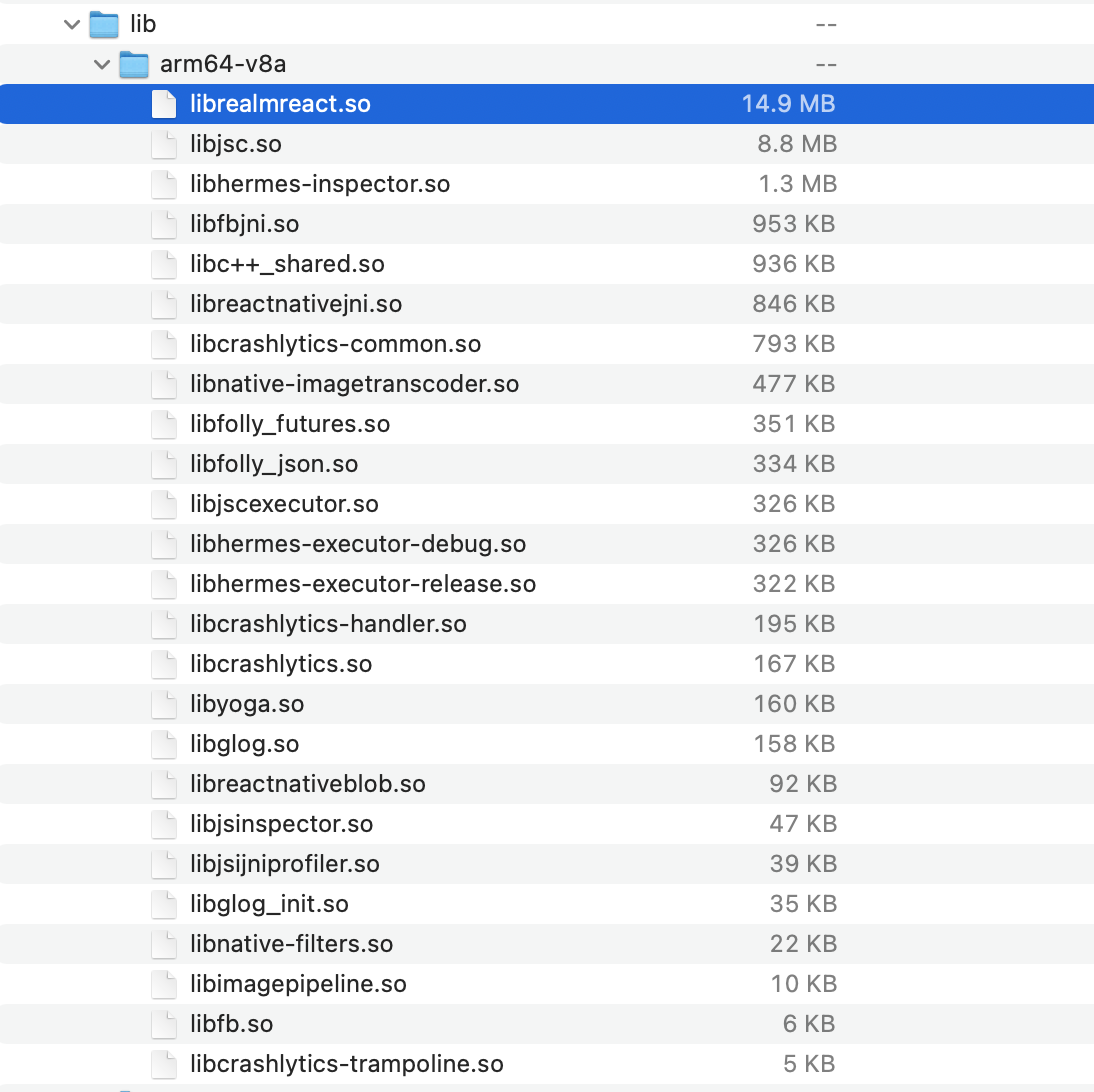Viewport: 1094px width, 1092px height.
Task: Click the 1.3 MB size value
Action: coord(797,184)
